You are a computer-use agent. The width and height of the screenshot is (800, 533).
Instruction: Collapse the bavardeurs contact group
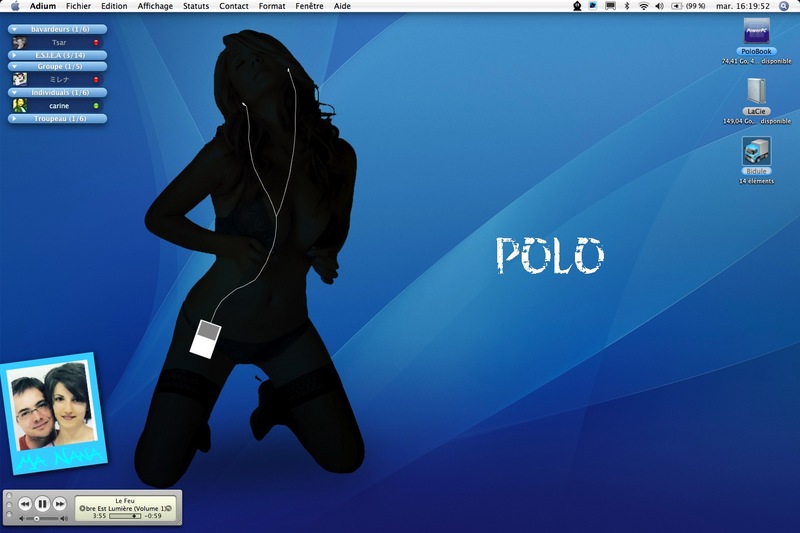tap(15, 29)
